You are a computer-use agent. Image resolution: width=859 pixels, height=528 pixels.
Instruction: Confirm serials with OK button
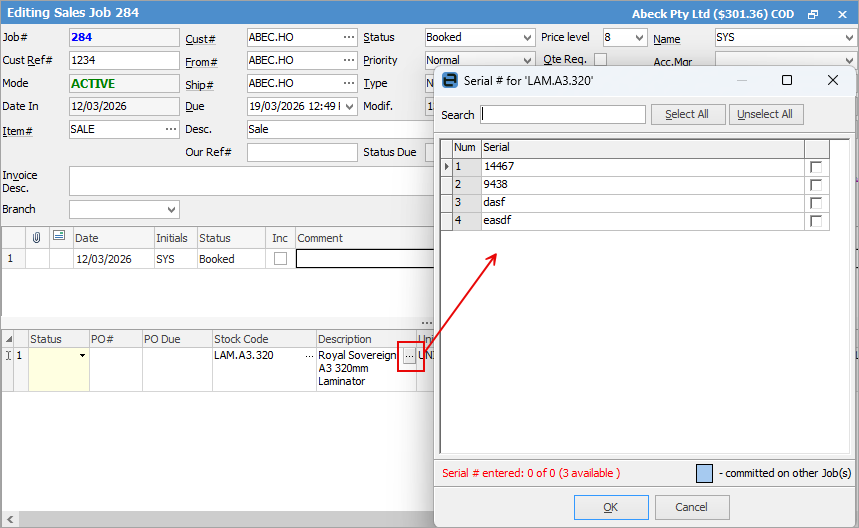click(611, 507)
